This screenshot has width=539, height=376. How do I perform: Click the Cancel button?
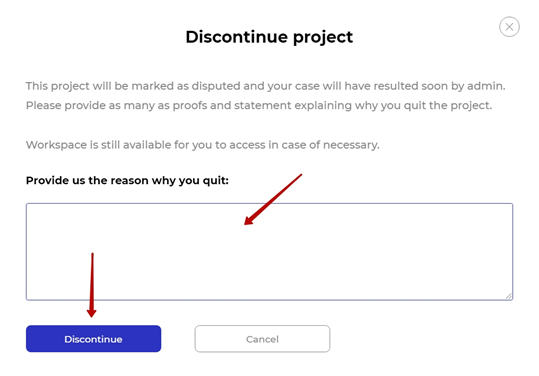coord(262,339)
